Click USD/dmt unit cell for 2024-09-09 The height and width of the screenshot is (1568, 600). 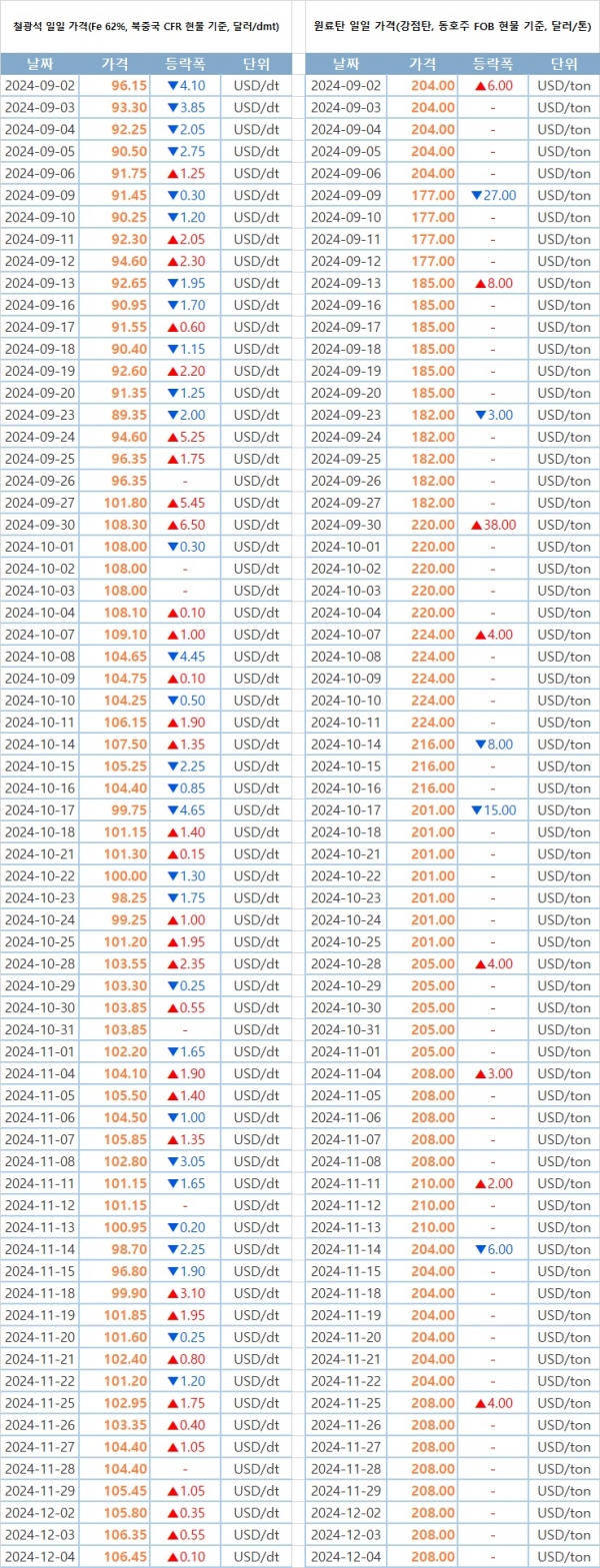256,196
